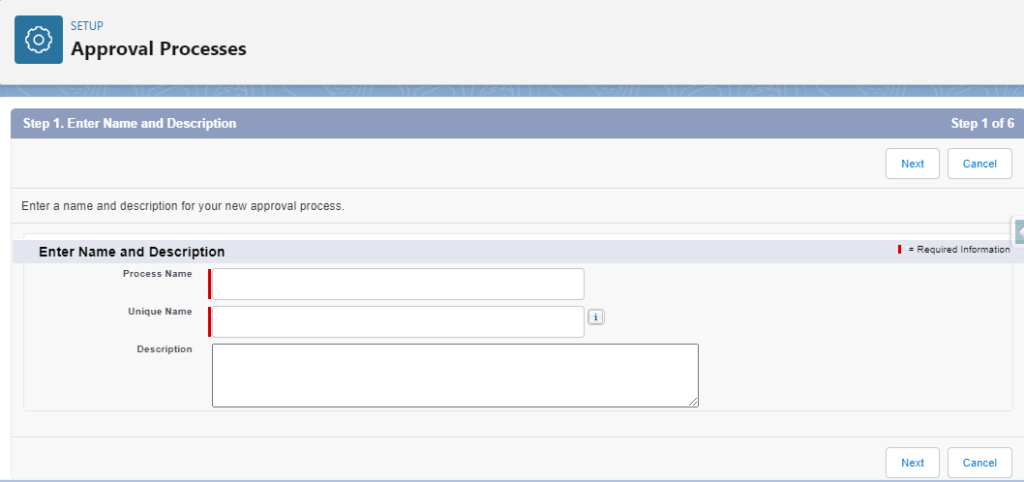The image size is (1024, 482).
Task: Click the Unique Name field label
Action: pyautogui.click(x=159, y=312)
